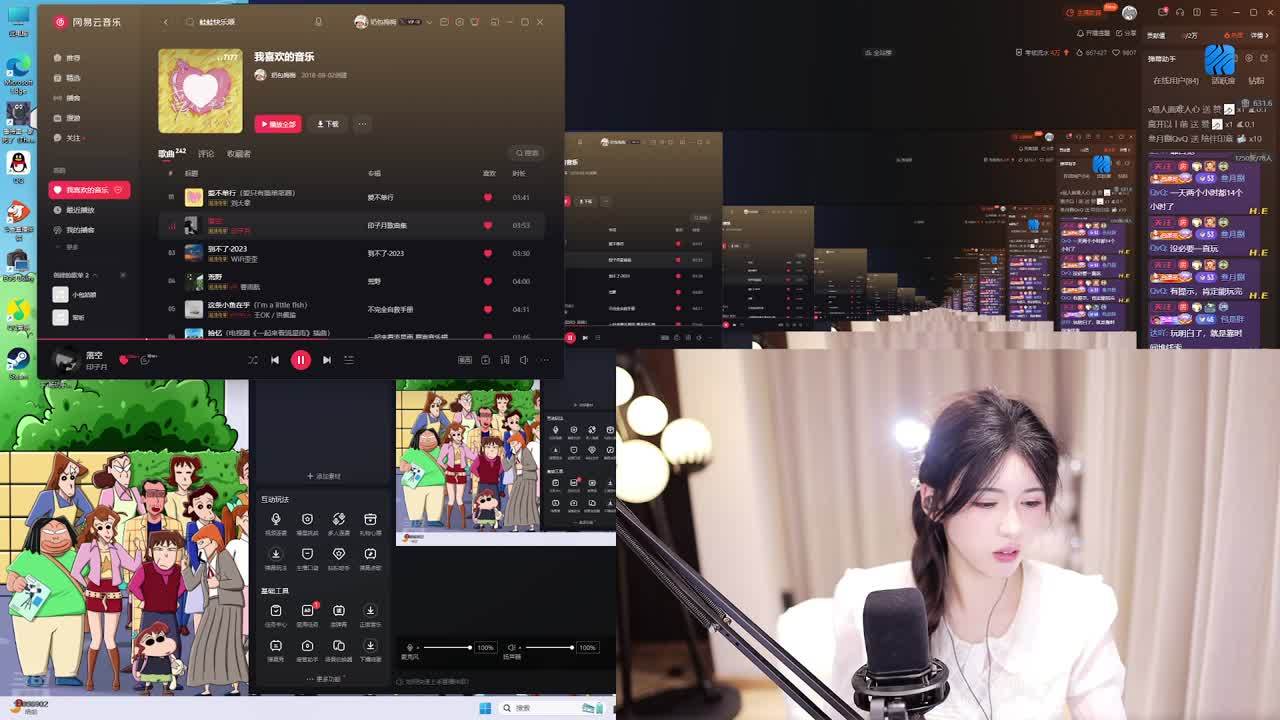Click the 下载 button for the playlist
Screen dimensions: 1280x720
[328, 124]
